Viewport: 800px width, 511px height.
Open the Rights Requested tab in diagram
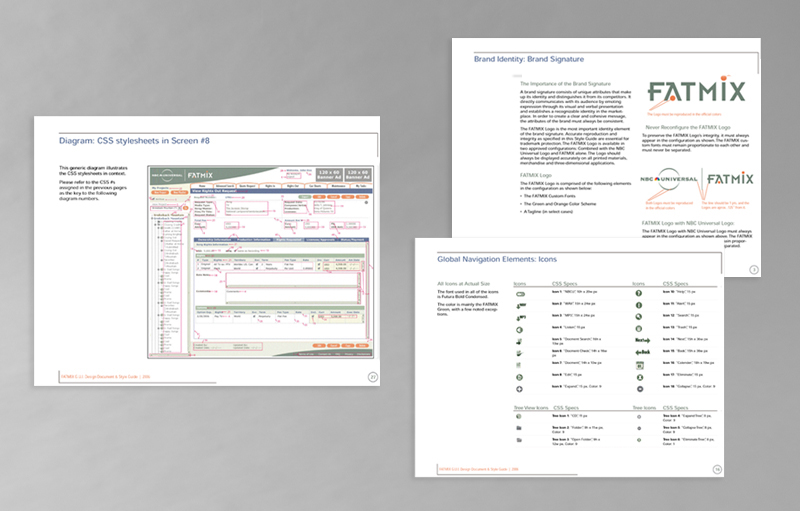coord(289,240)
